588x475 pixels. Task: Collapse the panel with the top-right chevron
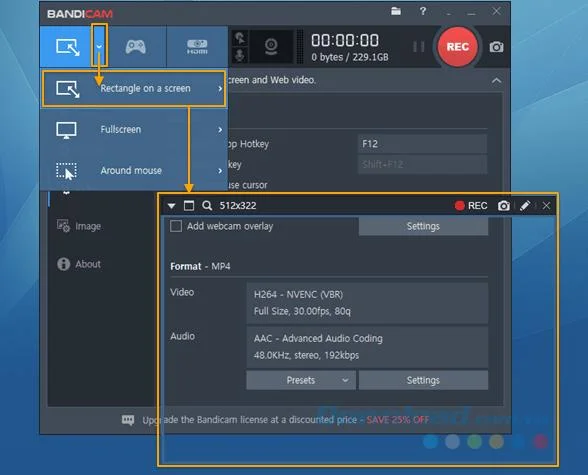pos(496,81)
